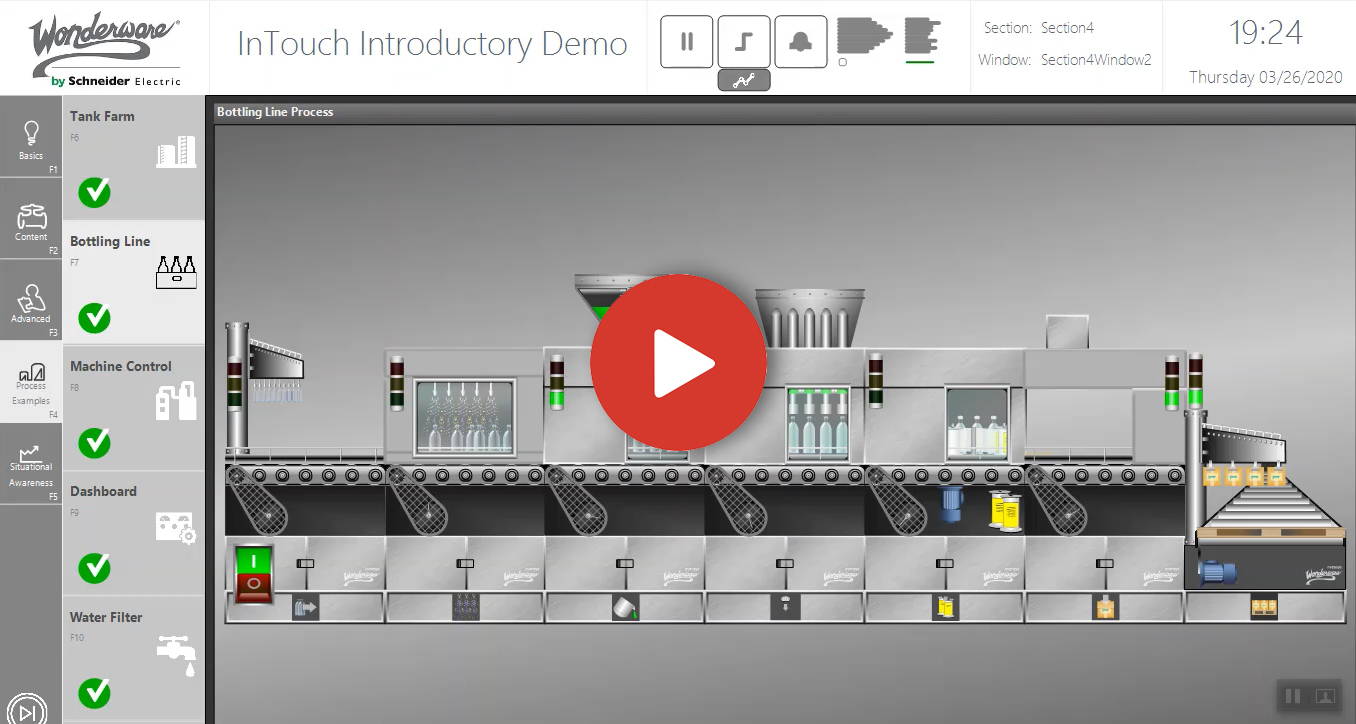Click the Machine Control factory icon

tap(176, 400)
